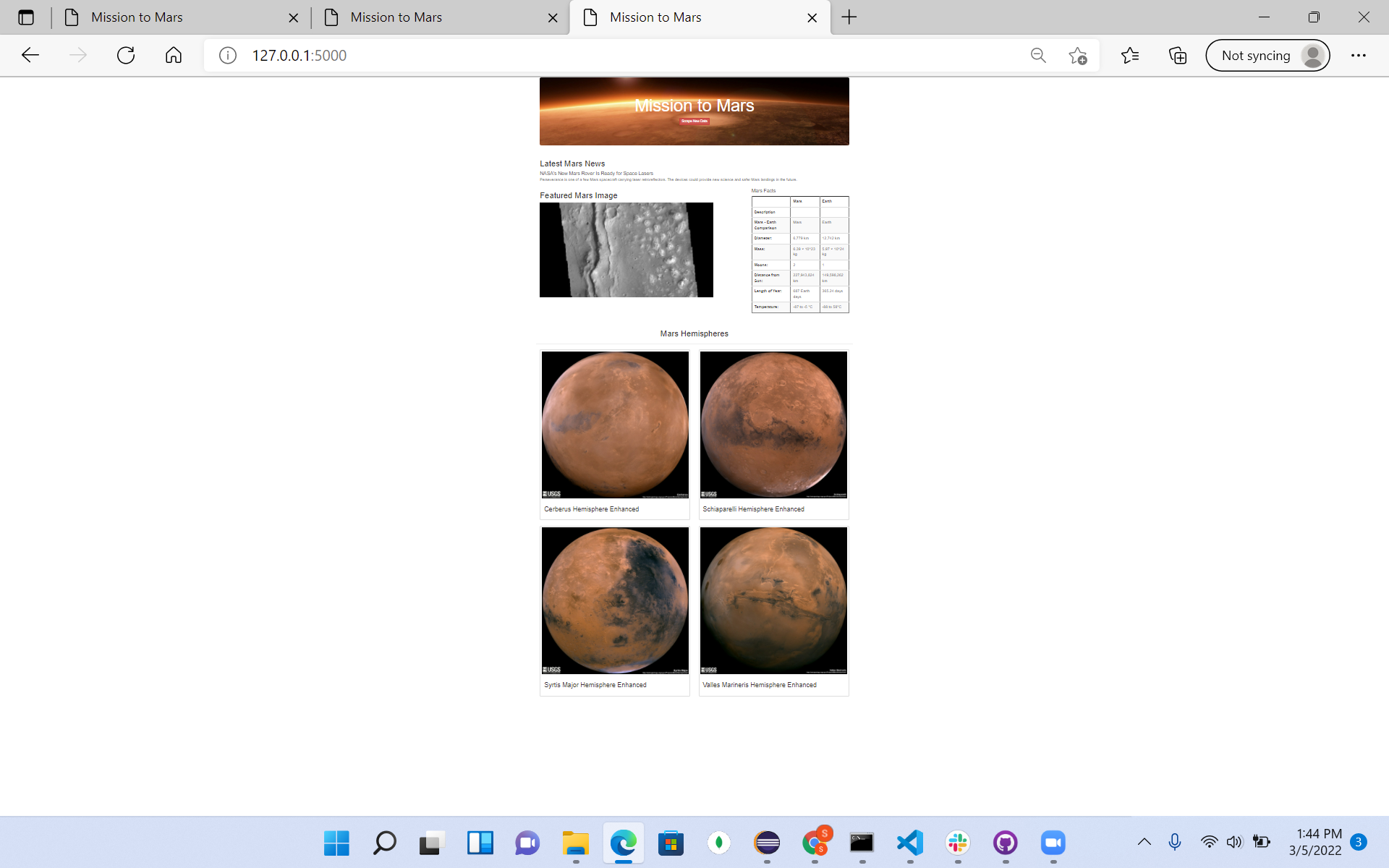
Task: Open the Favorites panel icon
Action: point(1130,55)
